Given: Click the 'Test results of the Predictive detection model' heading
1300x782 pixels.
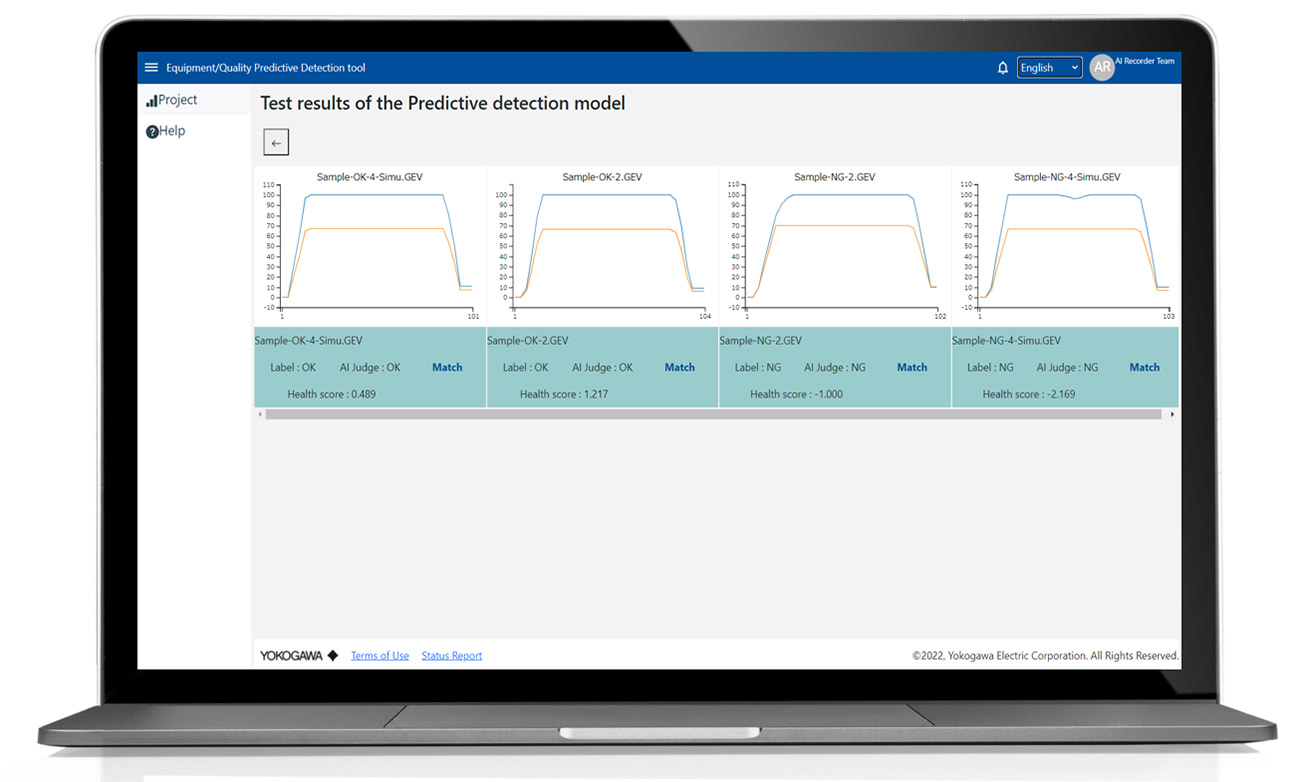Looking at the screenshot, I should tap(443, 104).
